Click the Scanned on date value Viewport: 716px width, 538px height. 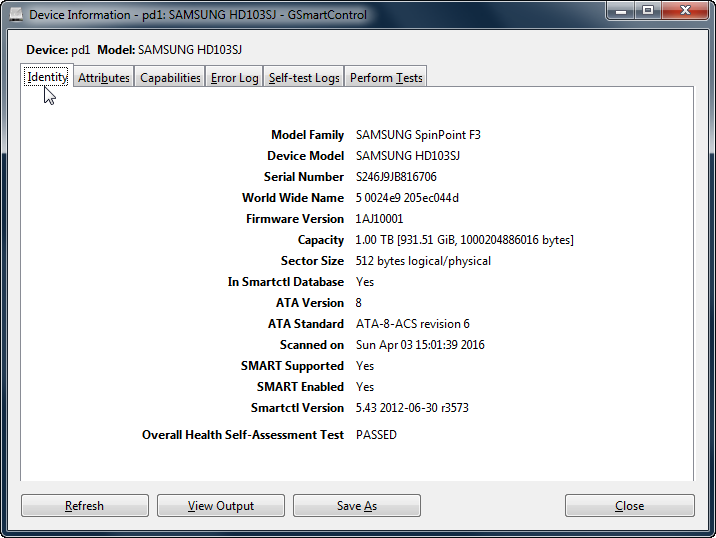(420, 345)
